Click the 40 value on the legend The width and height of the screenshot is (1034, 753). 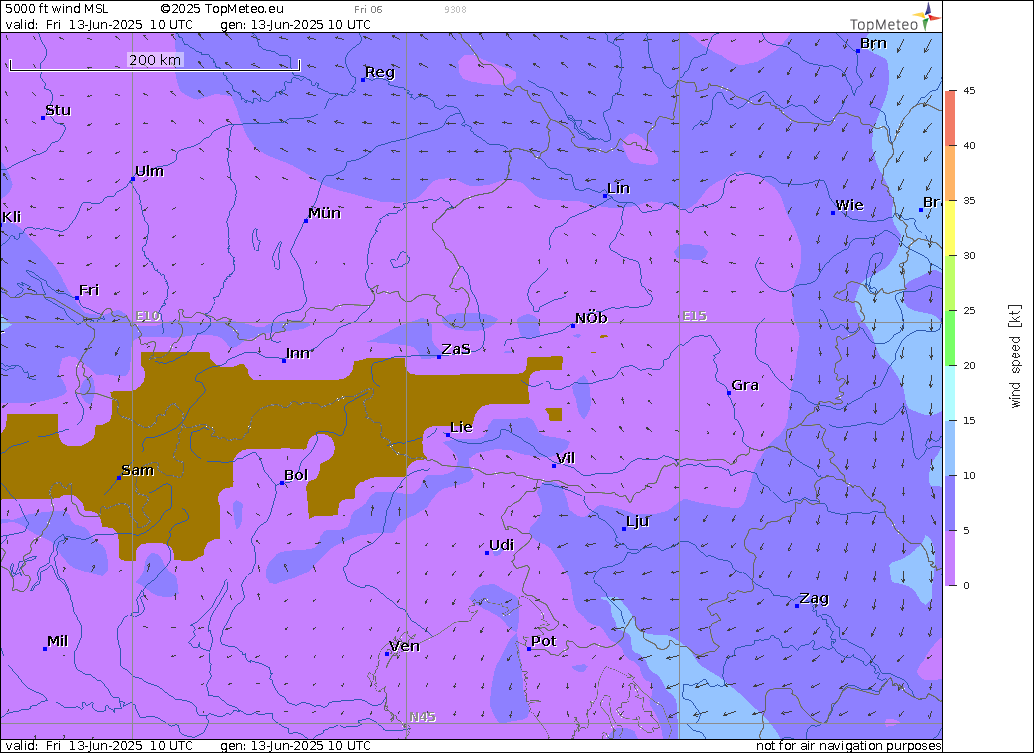pyautogui.click(x=969, y=146)
